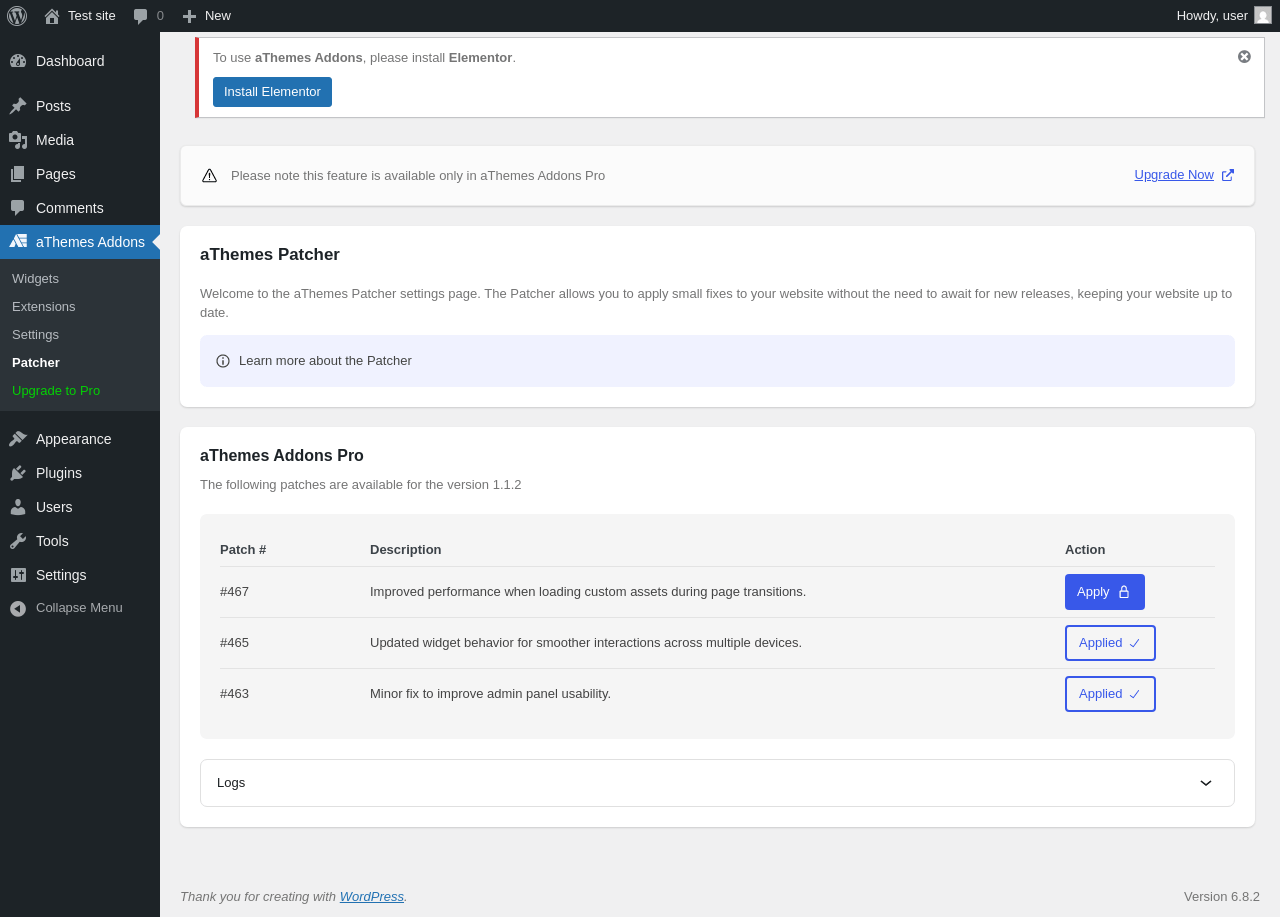The height and width of the screenshot is (917, 1280).
Task: Open the Plugins menu label
Action: [59, 473]
